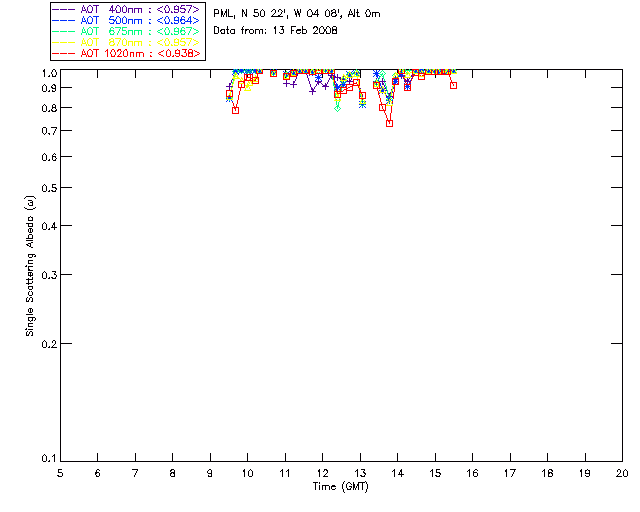Click the red square marker near 9.7 GMT
This screenshot has height=512, width=640.
[236, 110]
